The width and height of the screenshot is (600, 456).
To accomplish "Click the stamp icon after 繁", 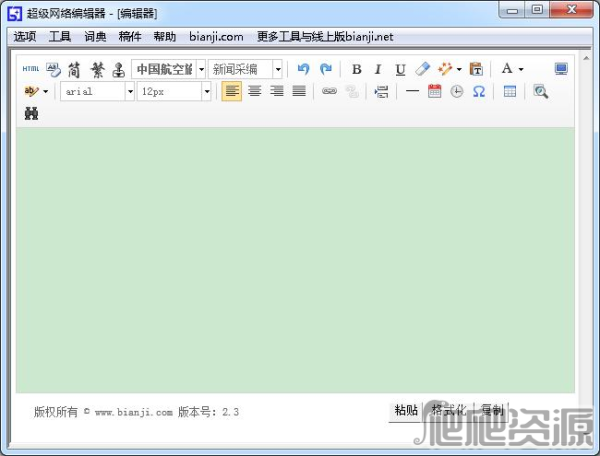I will tap(119, 70).
